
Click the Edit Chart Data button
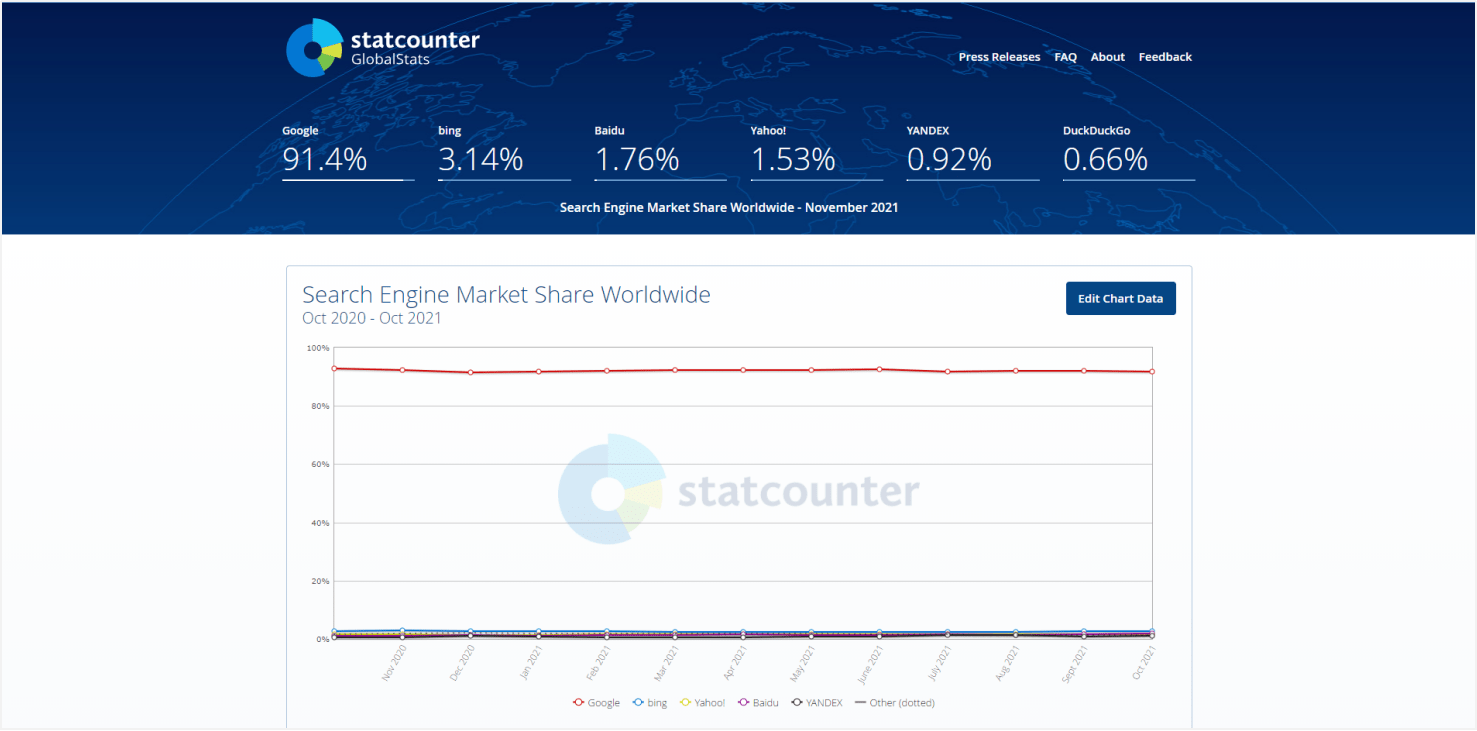tap(1120, 299)
